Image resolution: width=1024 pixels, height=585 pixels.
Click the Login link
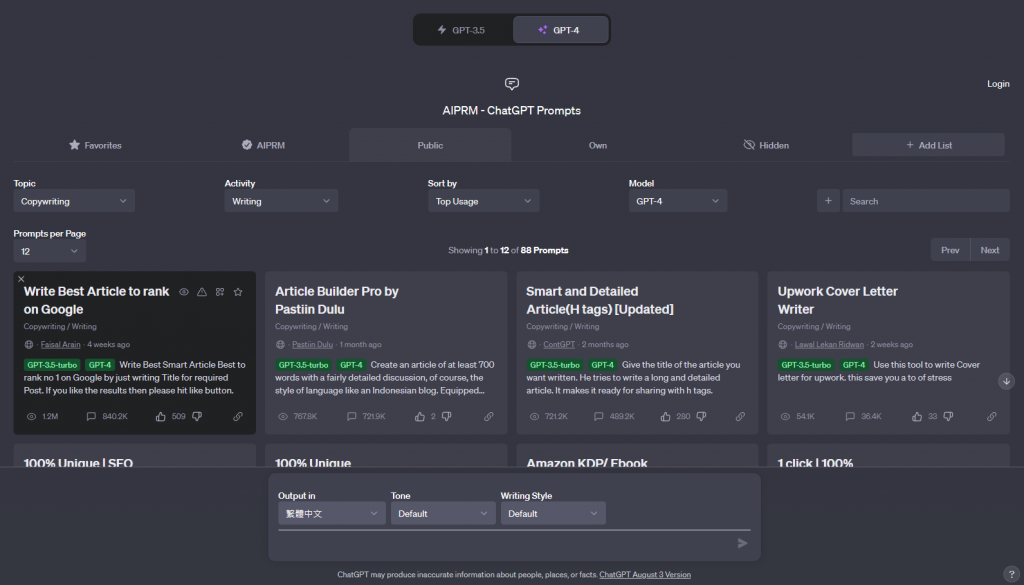(998, 84)
